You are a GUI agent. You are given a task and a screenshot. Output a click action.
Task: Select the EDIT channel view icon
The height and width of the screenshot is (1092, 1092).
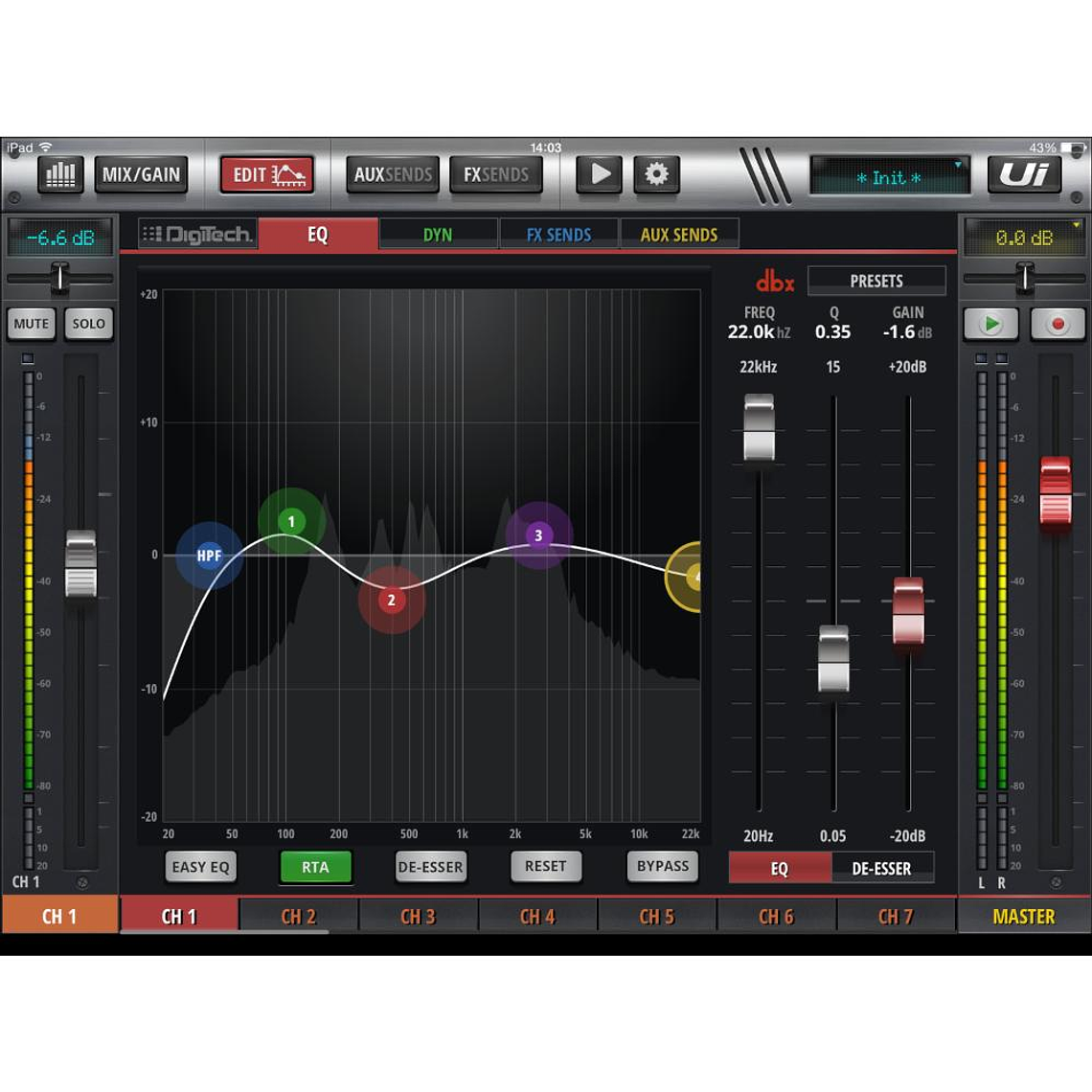point(266,174)
